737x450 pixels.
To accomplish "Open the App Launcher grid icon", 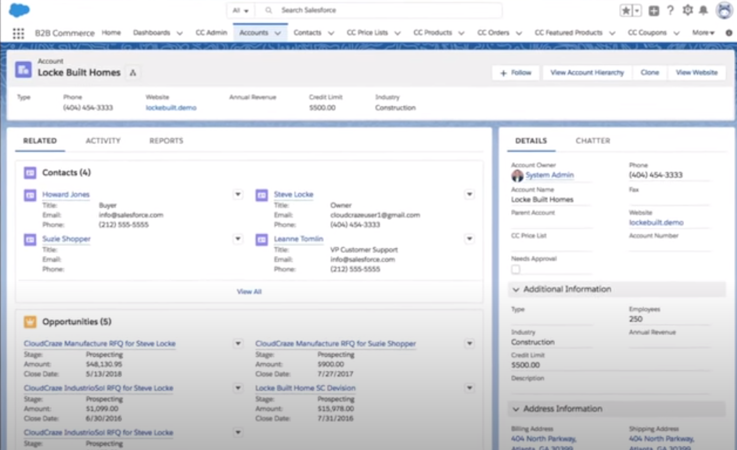I will [18, 33].
